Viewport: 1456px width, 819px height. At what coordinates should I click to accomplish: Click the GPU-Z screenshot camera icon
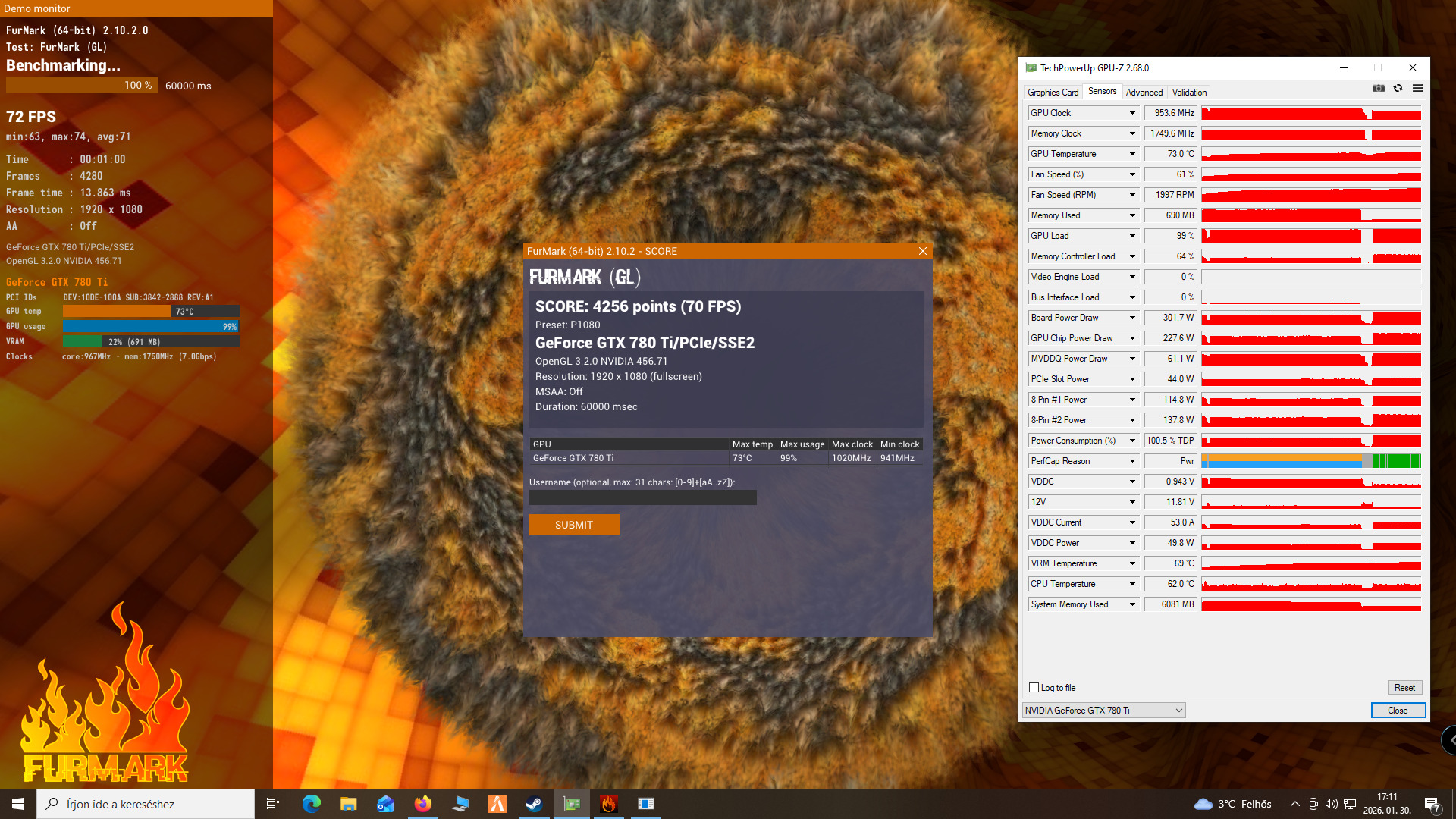pyautogui.click(x=1378, y=89)
